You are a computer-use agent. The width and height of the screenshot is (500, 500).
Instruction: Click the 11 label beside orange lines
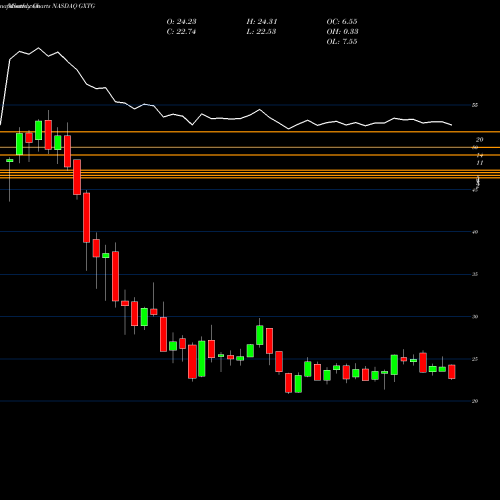480,163
